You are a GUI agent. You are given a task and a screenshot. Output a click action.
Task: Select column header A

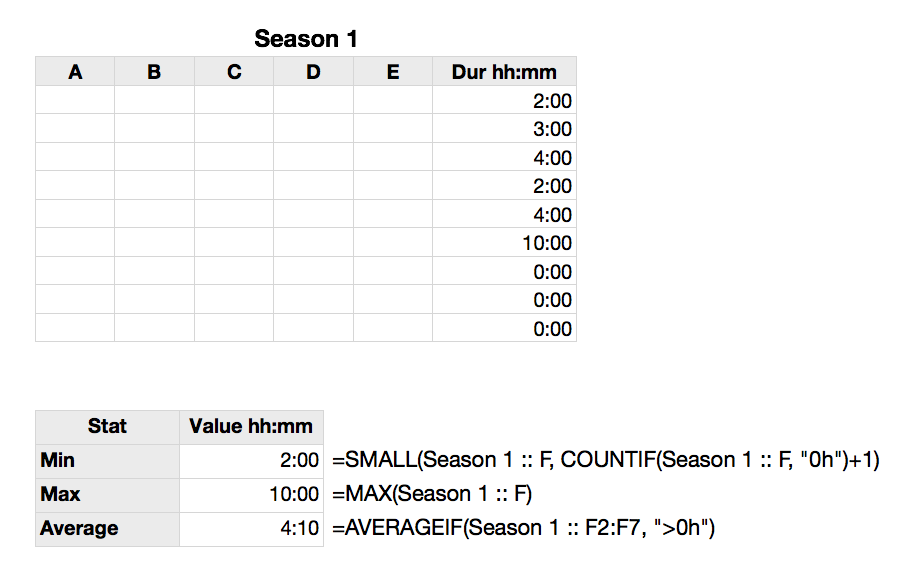75,72
